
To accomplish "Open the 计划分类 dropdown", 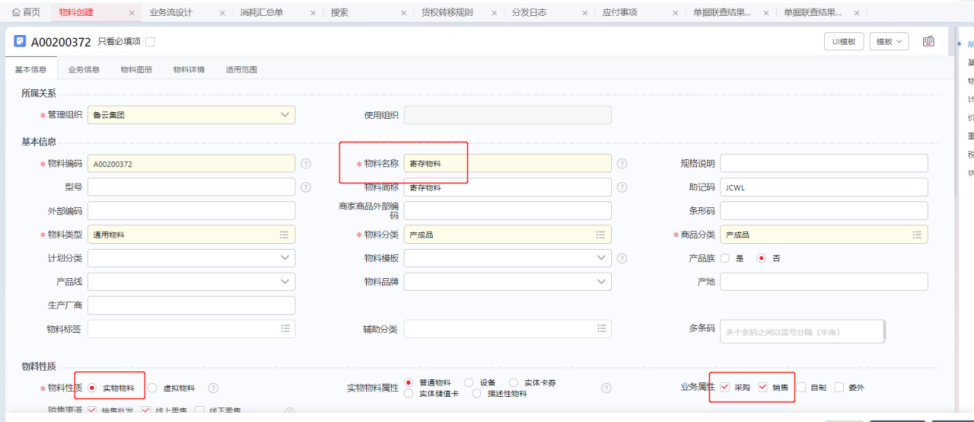I will coord(285,258).
